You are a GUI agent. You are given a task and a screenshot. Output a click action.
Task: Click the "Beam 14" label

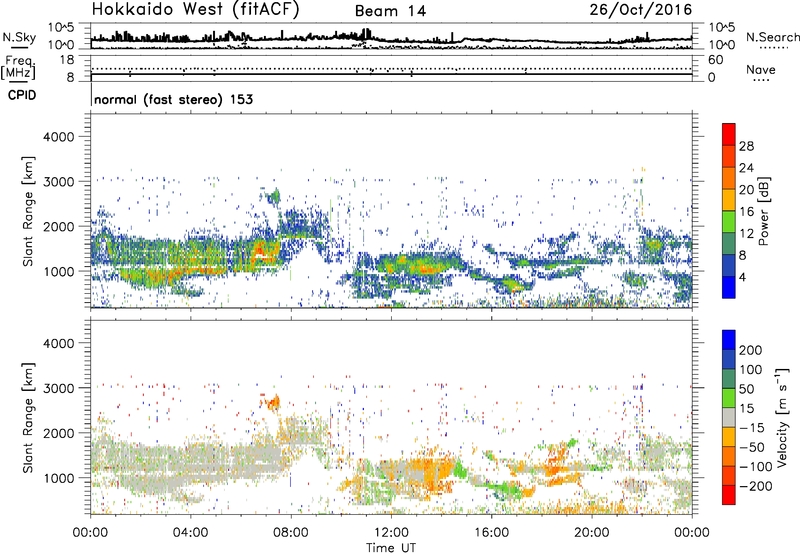[x=390, y=11]
